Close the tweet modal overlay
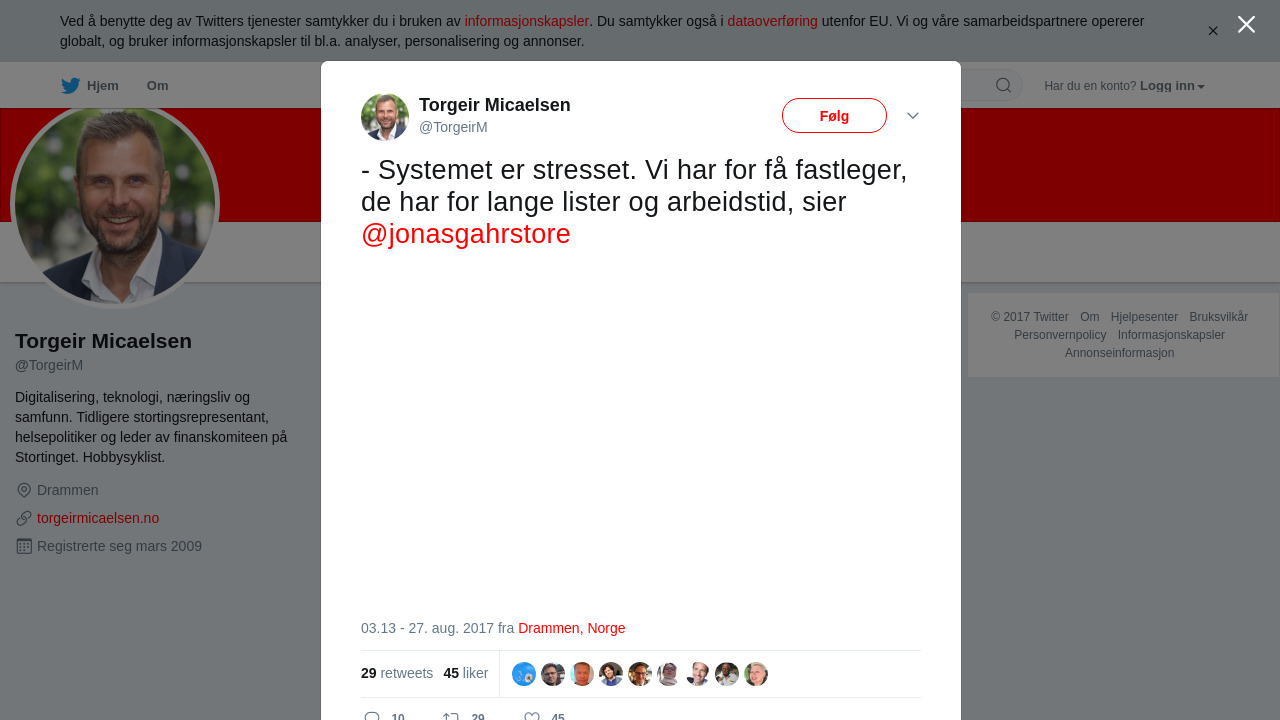Image resolution: width=1280 pixels, height=720 pixels. click(1246, 25)
